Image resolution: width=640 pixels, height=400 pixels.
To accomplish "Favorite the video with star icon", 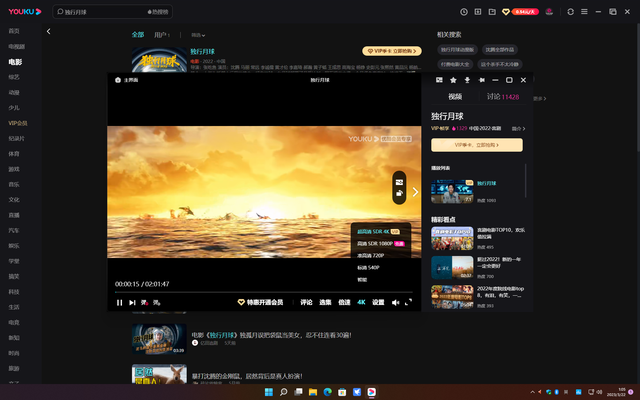I will pos(453,80).
